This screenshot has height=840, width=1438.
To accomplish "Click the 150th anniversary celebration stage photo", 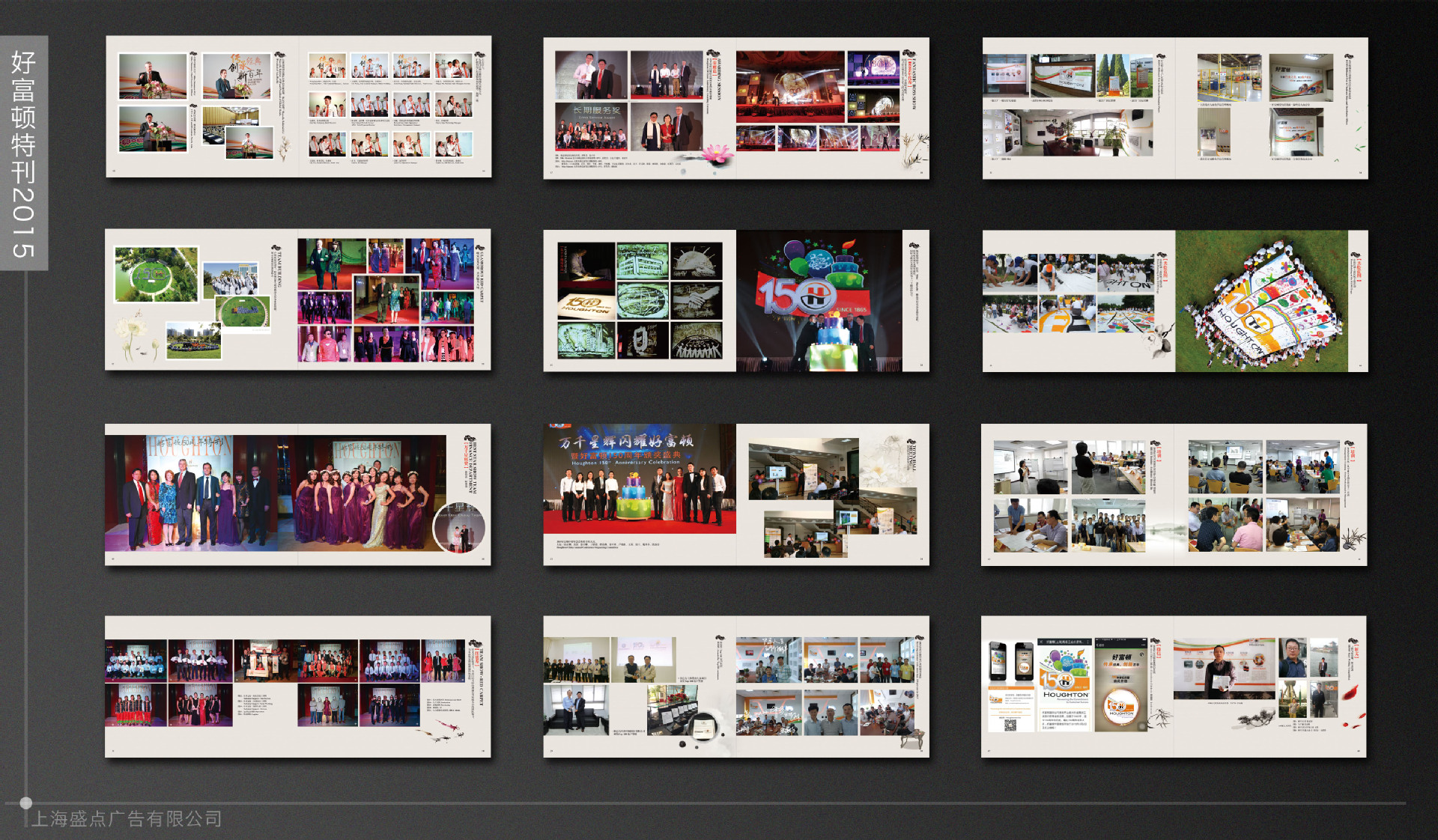I will coord(639,479).
